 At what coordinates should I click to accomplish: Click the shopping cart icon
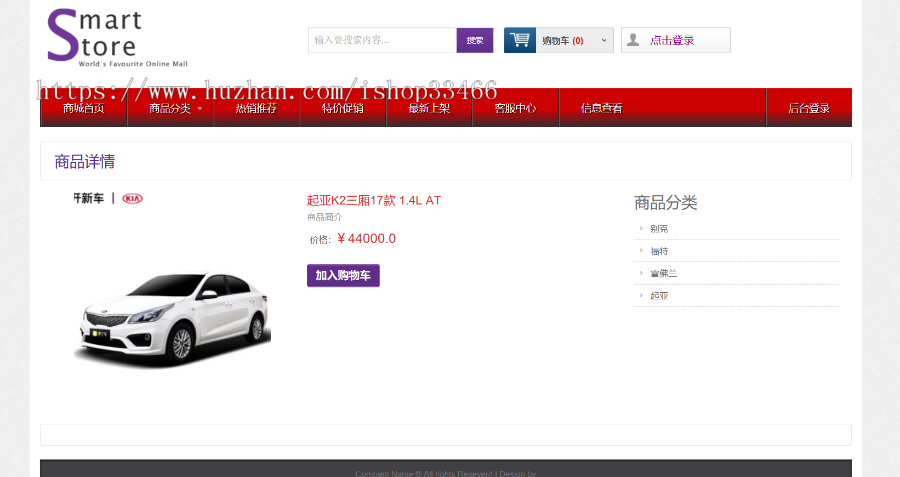(520, 40)
